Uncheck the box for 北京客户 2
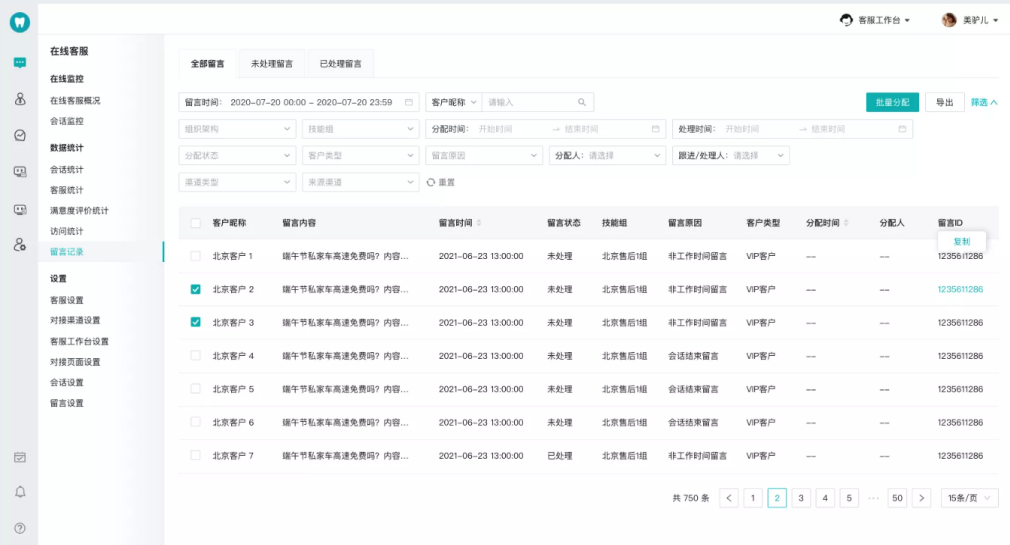1010x545 pixels. point(196,289)
